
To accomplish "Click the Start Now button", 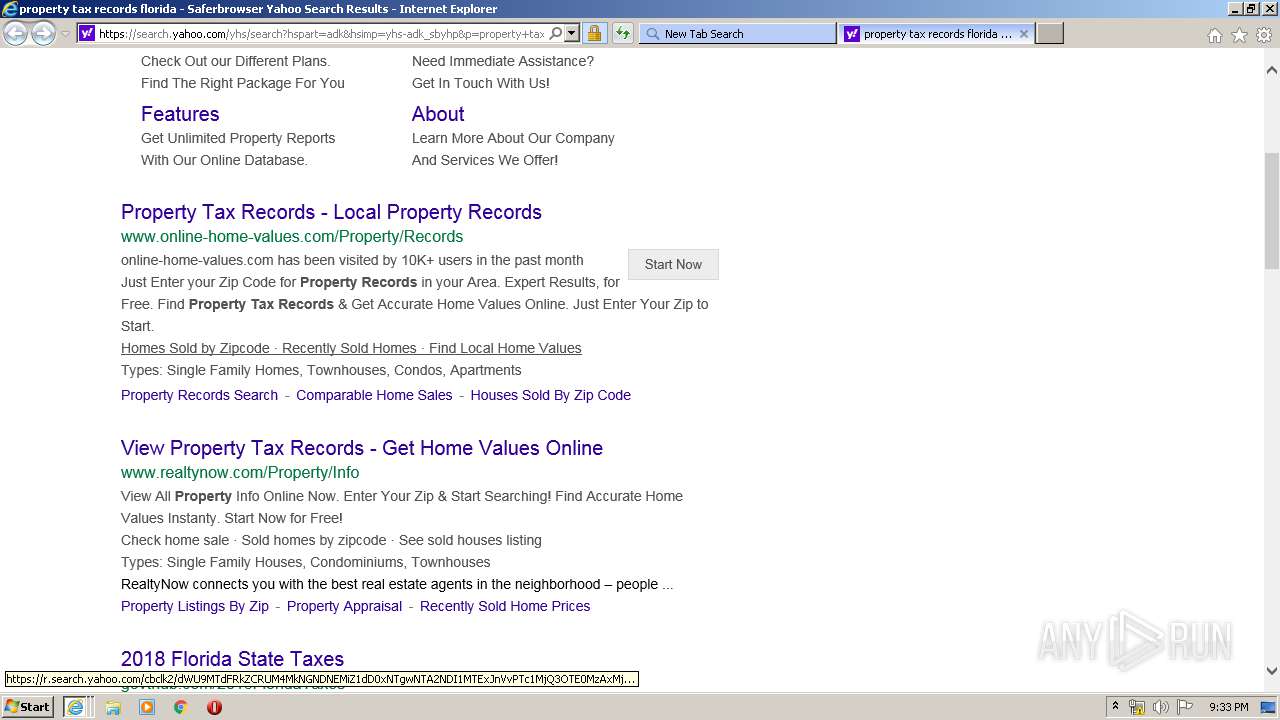I will pyautogui.click(x=673, y=264).
